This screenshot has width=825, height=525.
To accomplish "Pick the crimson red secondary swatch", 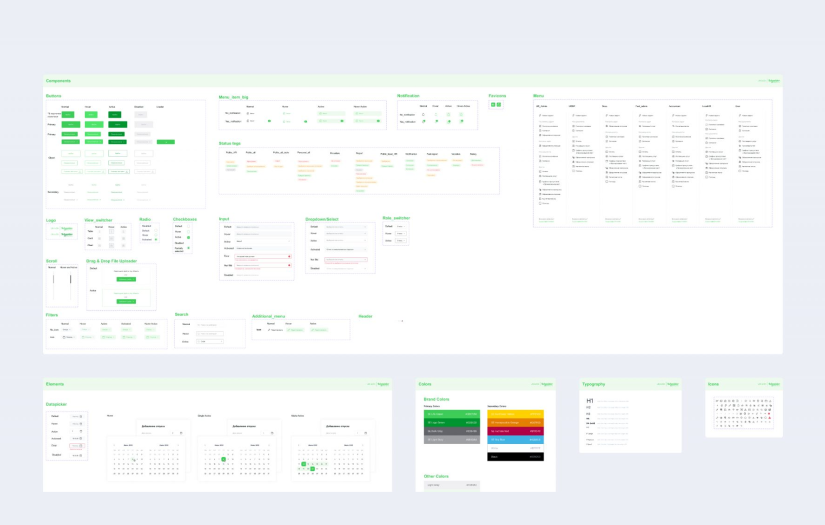I will click(x=515, y=431).
